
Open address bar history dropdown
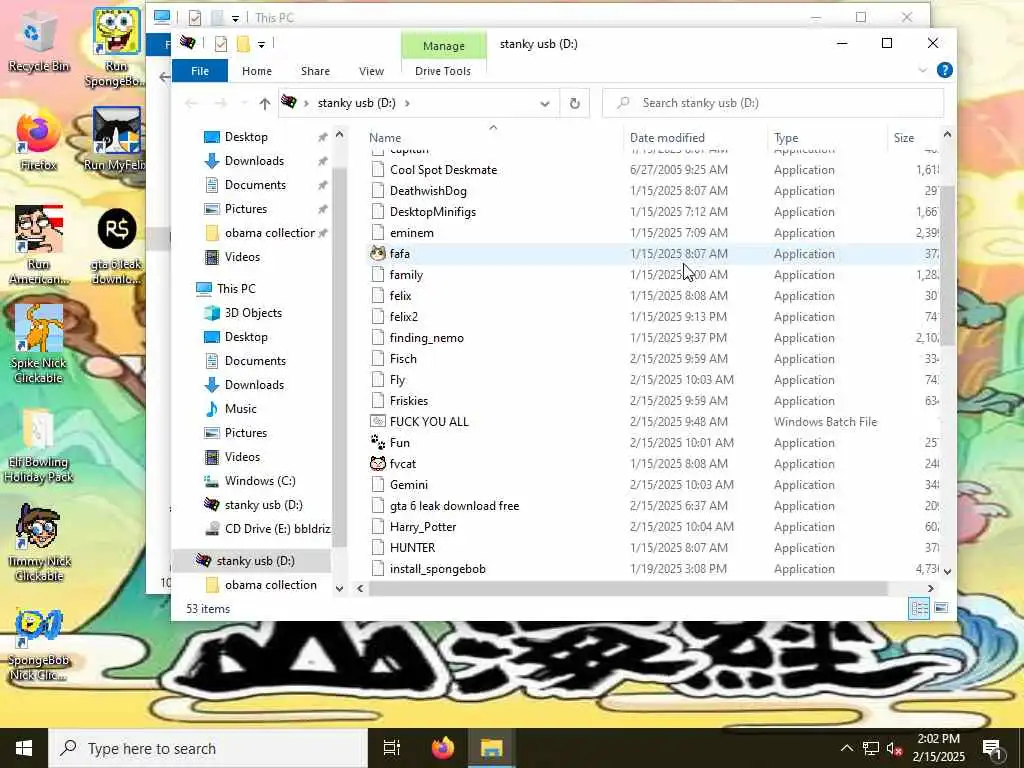point(545,103)
